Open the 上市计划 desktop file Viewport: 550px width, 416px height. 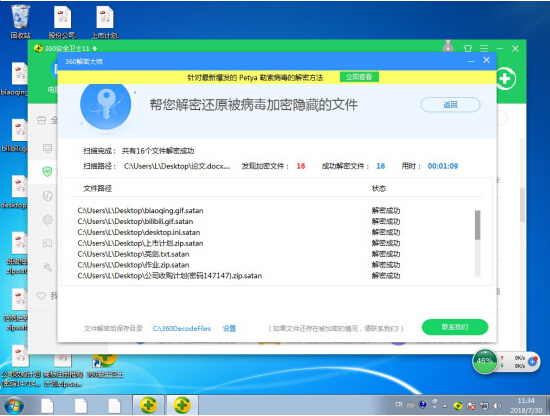point(105,22)
